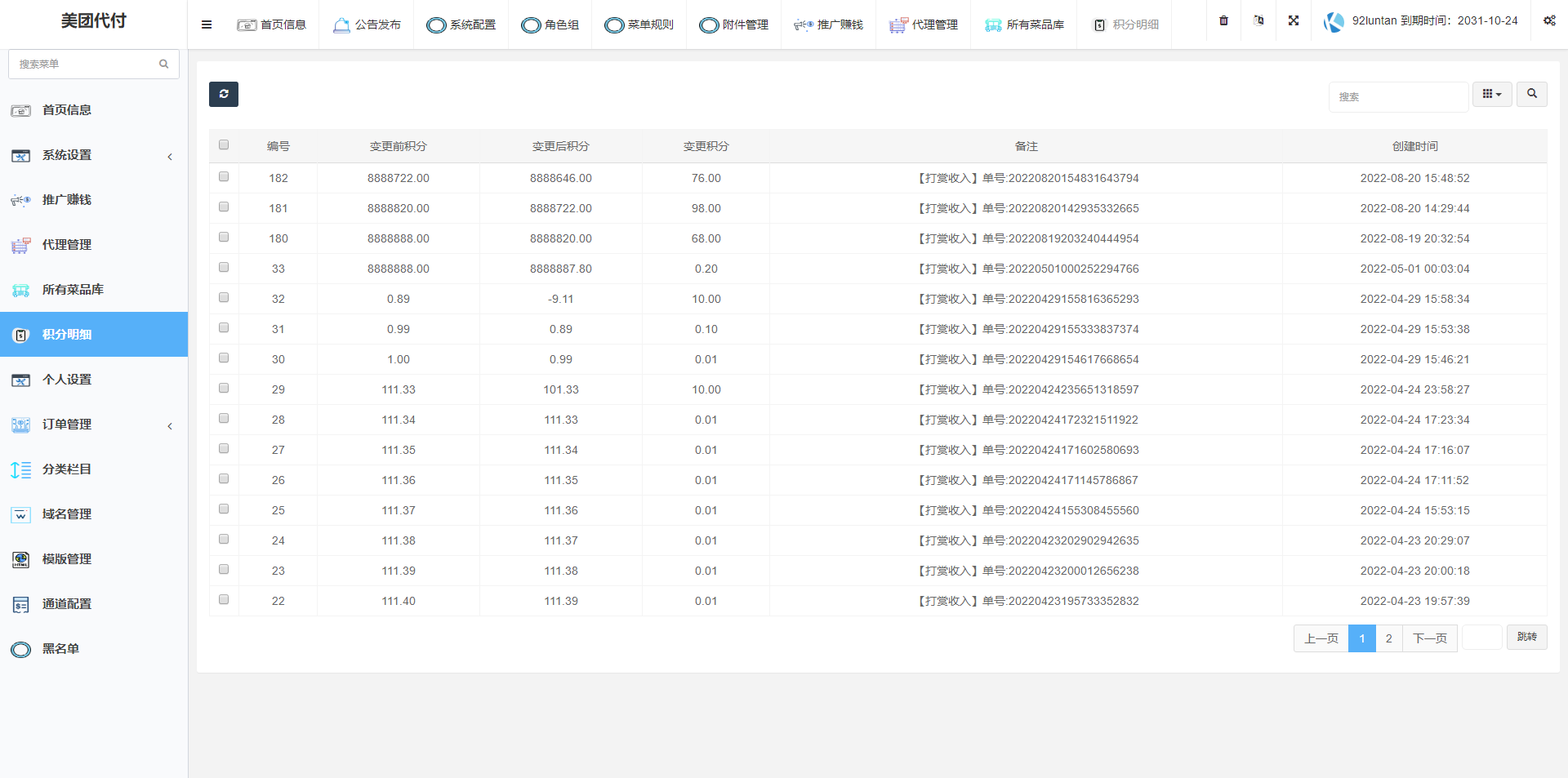This screenshot has height=778, width=1568.
Task: Toggle fullscreen mode icon
Action: (x=1294, y=21)
